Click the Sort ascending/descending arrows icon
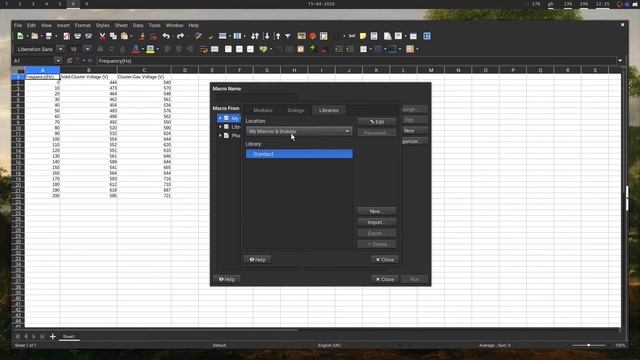The width and height of the screenshot is (640, 360). pos(255,36)
